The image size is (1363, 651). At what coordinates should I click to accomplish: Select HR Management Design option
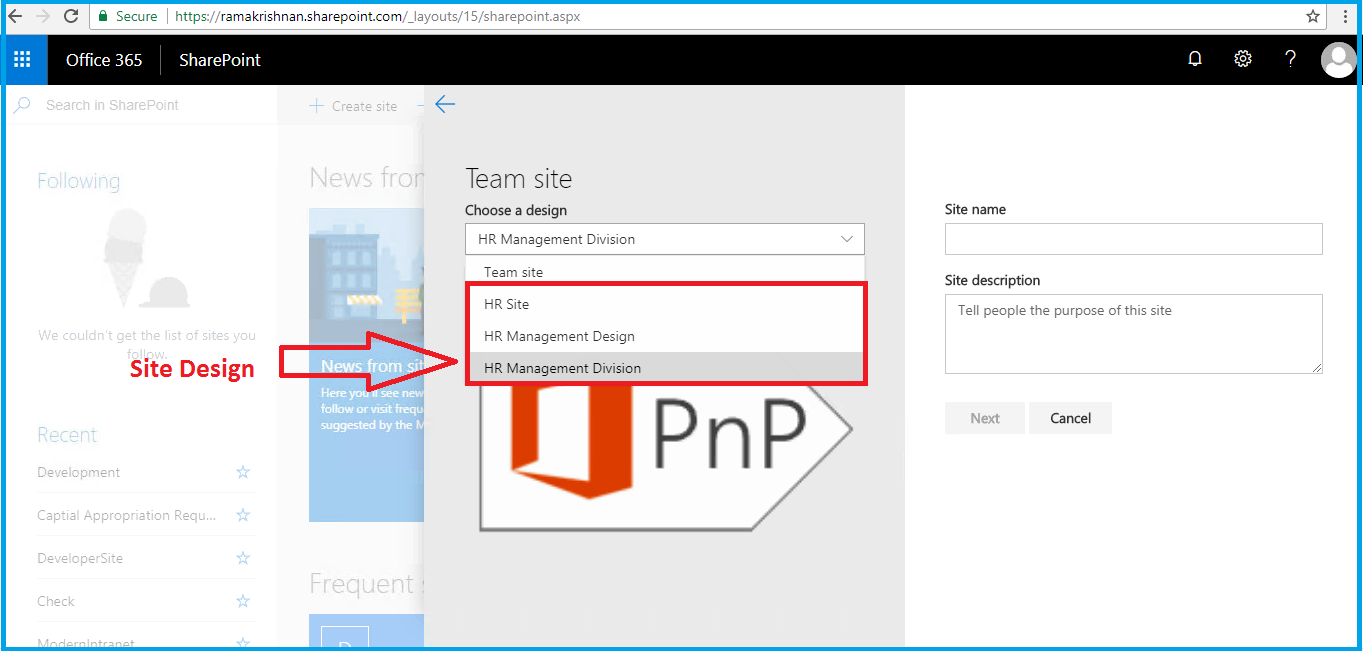tap(664, 336)
